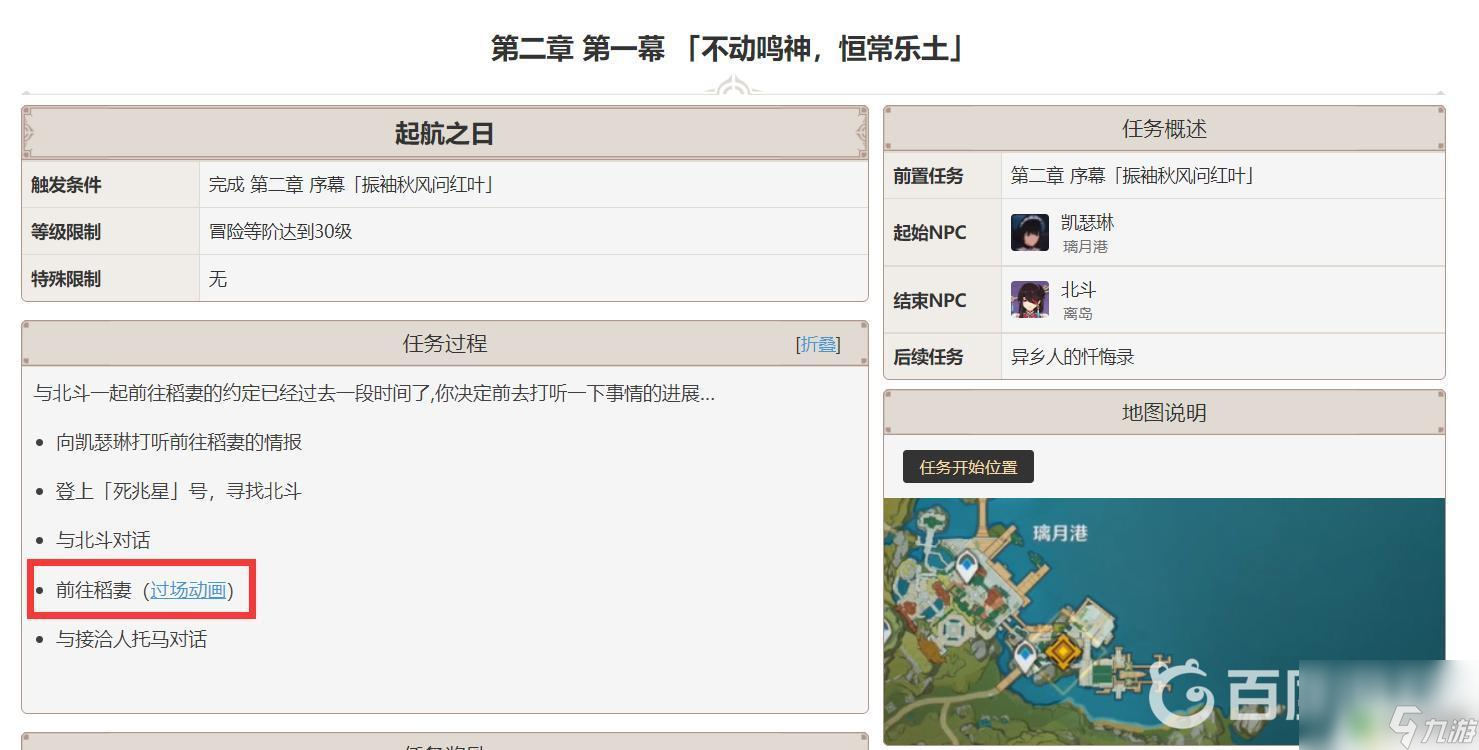Click step 与接洽人托马对话
The width and height of the screenshot is (1479, 750).
pos(131,639)
